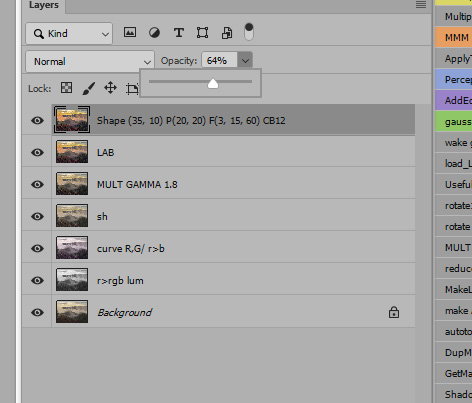
Task: Lock position move icon
Action: click(x=110, y=88)
